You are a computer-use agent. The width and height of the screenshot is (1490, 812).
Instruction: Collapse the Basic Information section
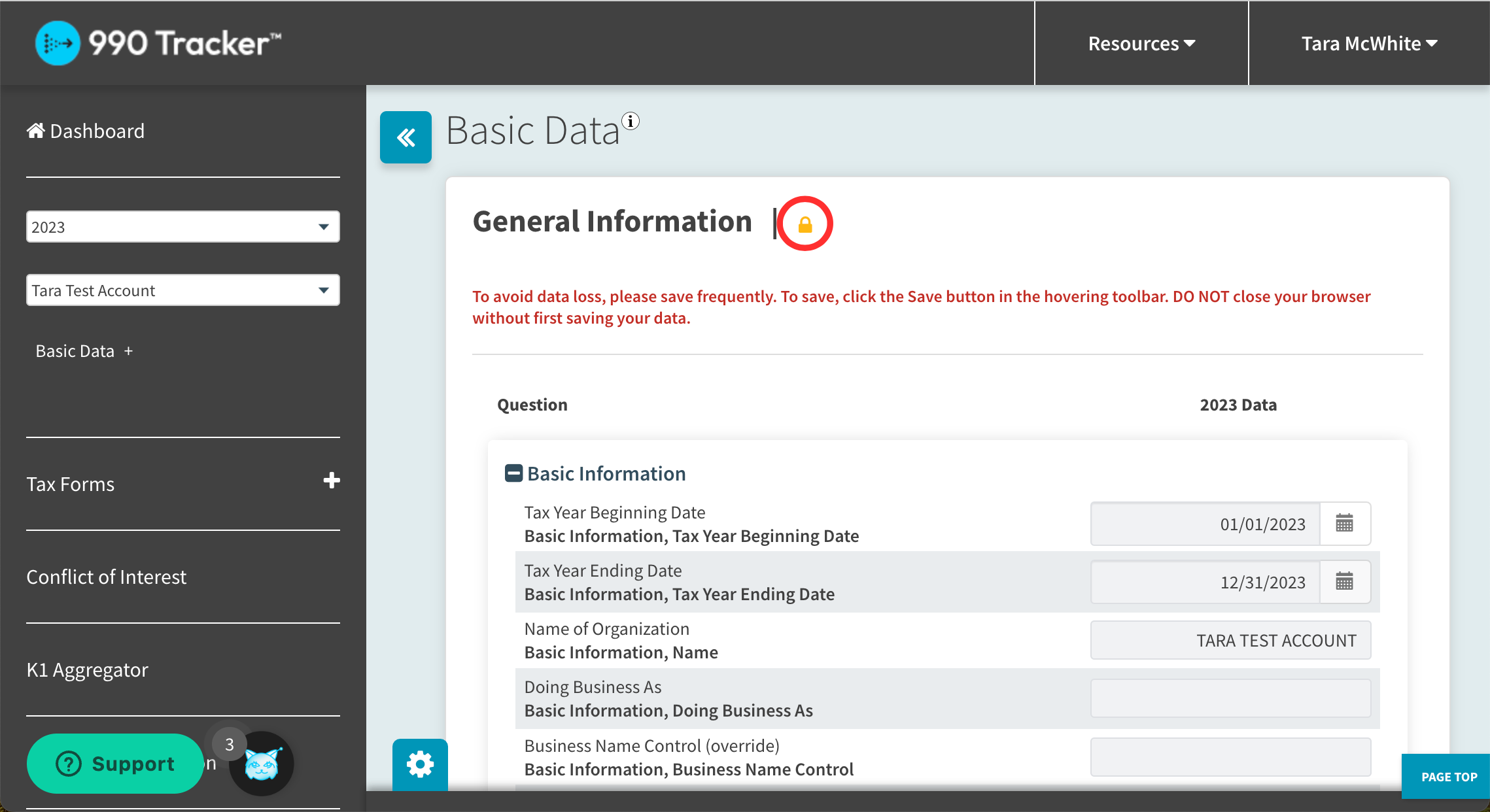tap(513, 473)
